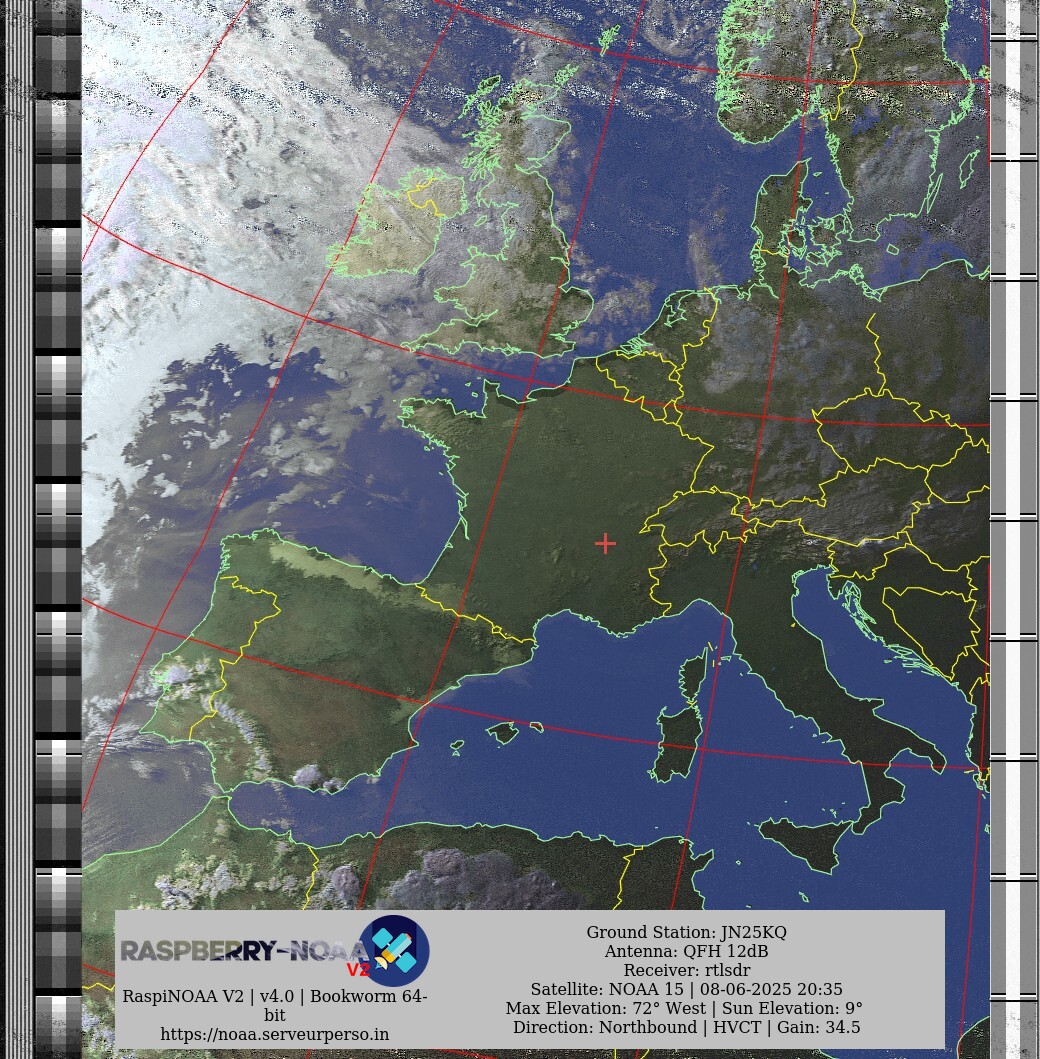Viewport: 1040px width, 1059px height.
Task: Click the Raspberry-NOAA V2 satellite logo icon
Action: pos(394,951)
